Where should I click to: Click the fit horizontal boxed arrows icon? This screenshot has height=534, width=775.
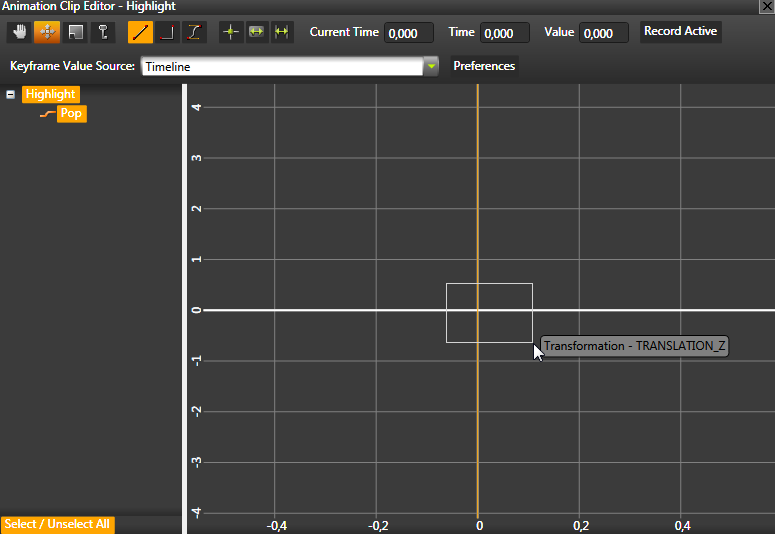tap(256, 32)
